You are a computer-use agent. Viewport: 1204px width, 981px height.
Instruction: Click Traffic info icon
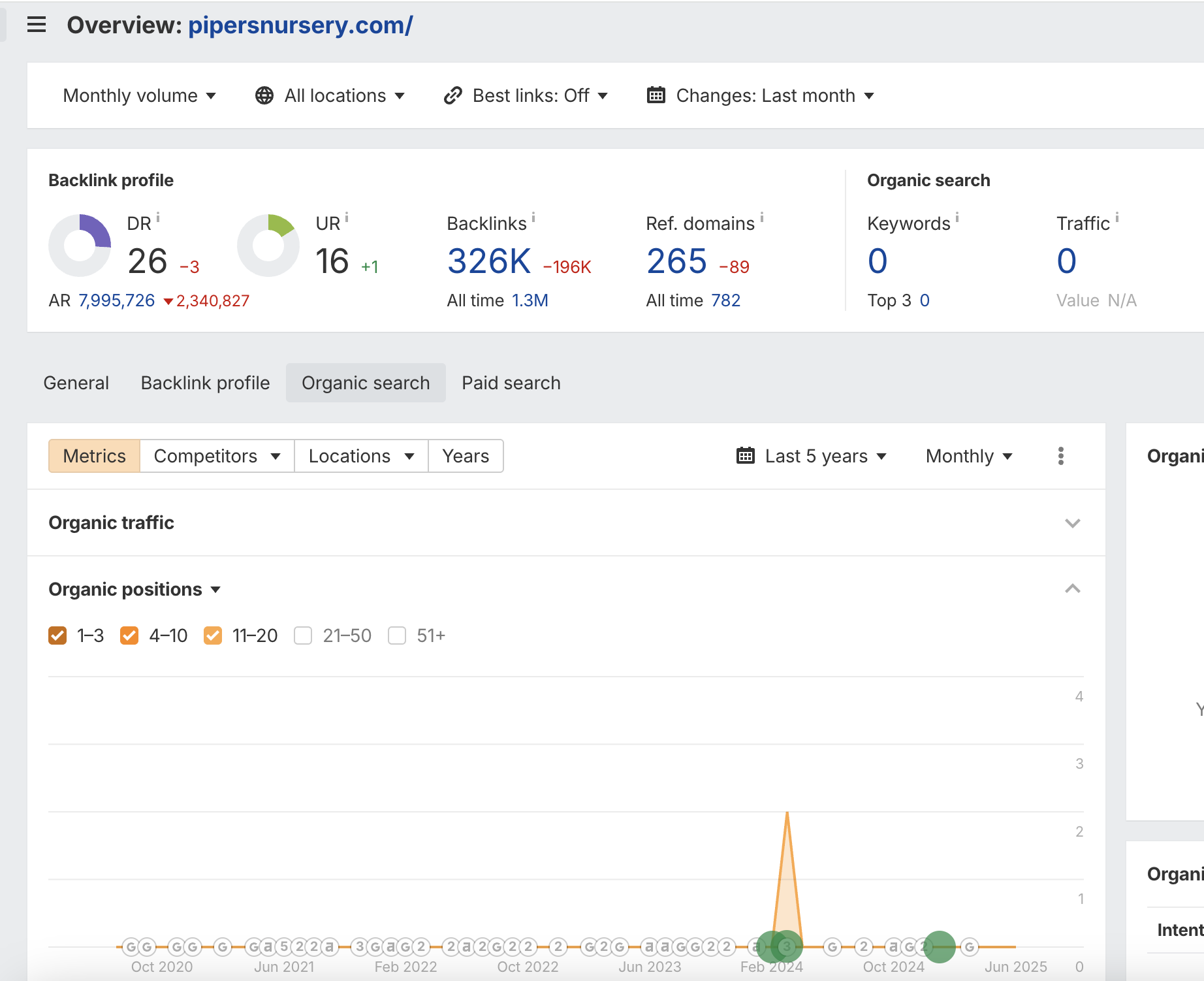point(1117,217)
